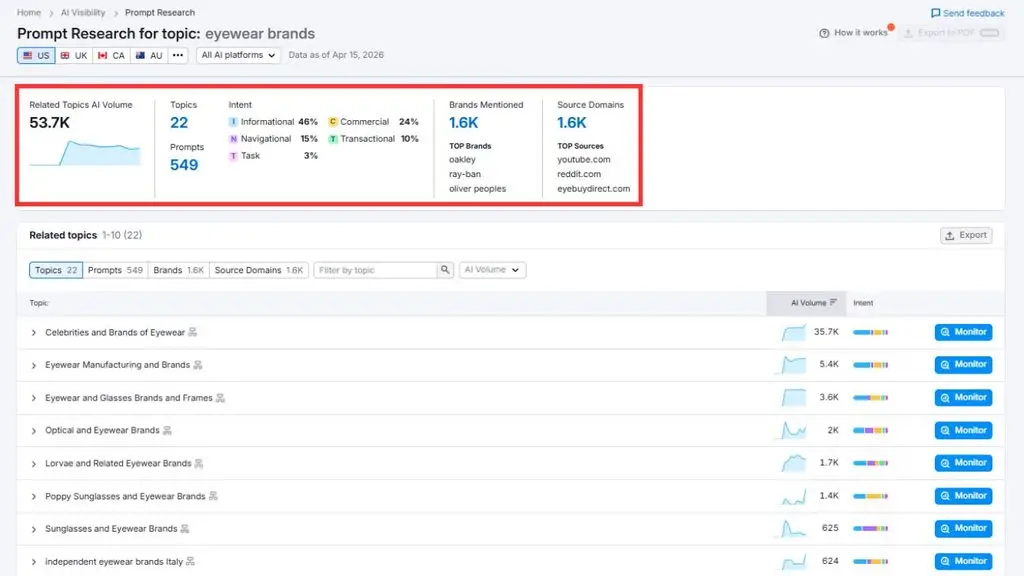Switch to AU country tab
The height and width of the screenshot is (576, 1024).
click(149, 56)
